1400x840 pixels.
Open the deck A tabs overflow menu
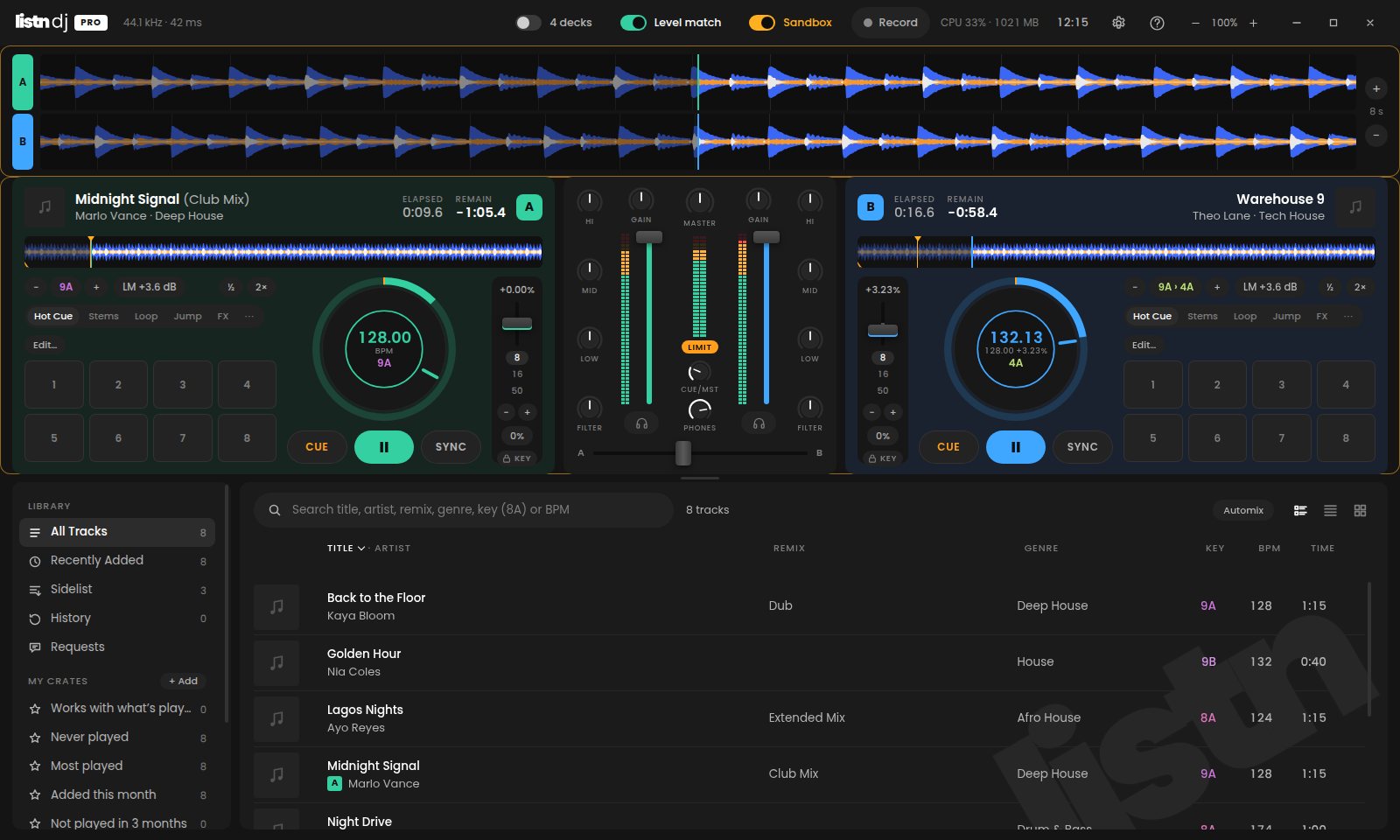tap(249, 317)
